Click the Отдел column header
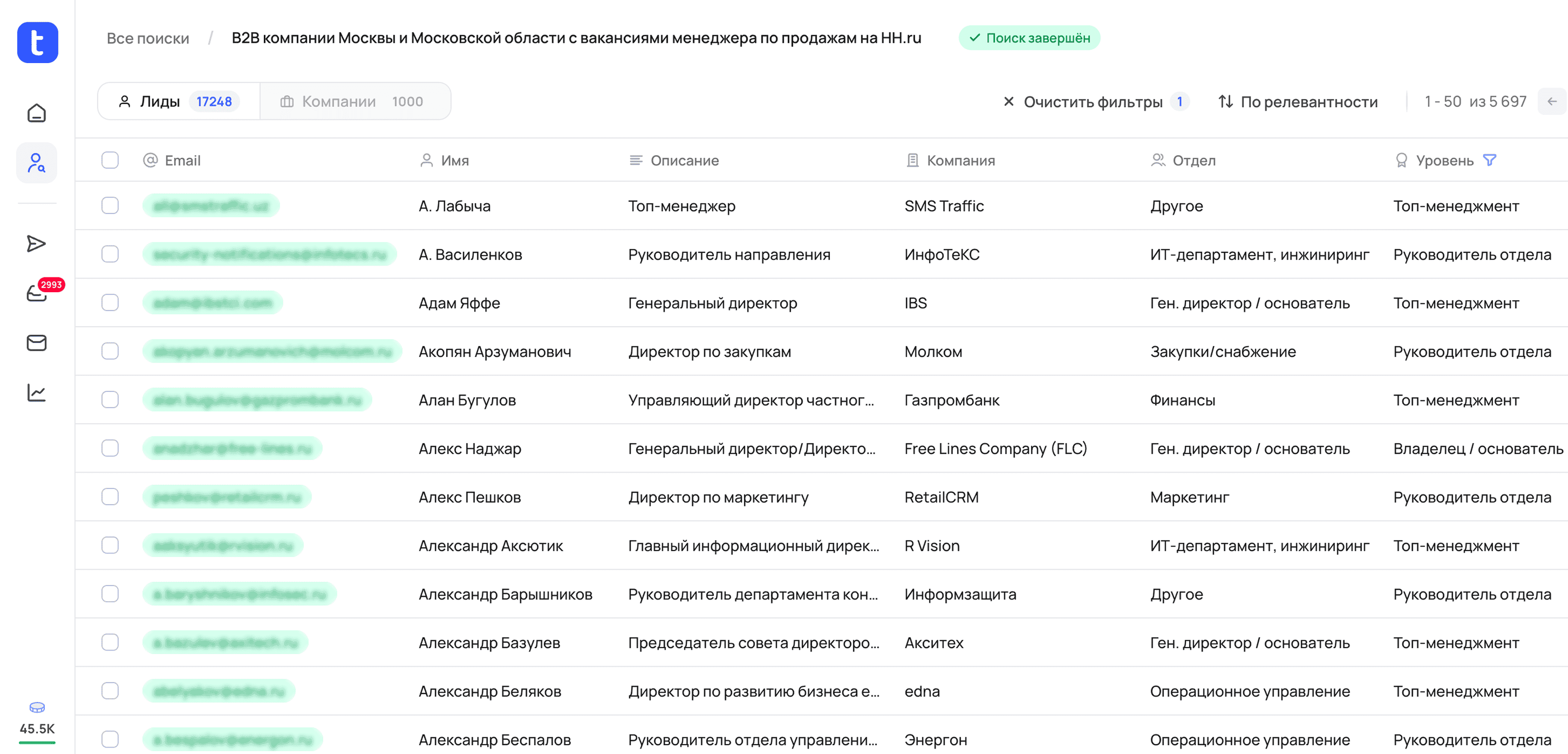Screen dimensions: 1568x754 1183,160
